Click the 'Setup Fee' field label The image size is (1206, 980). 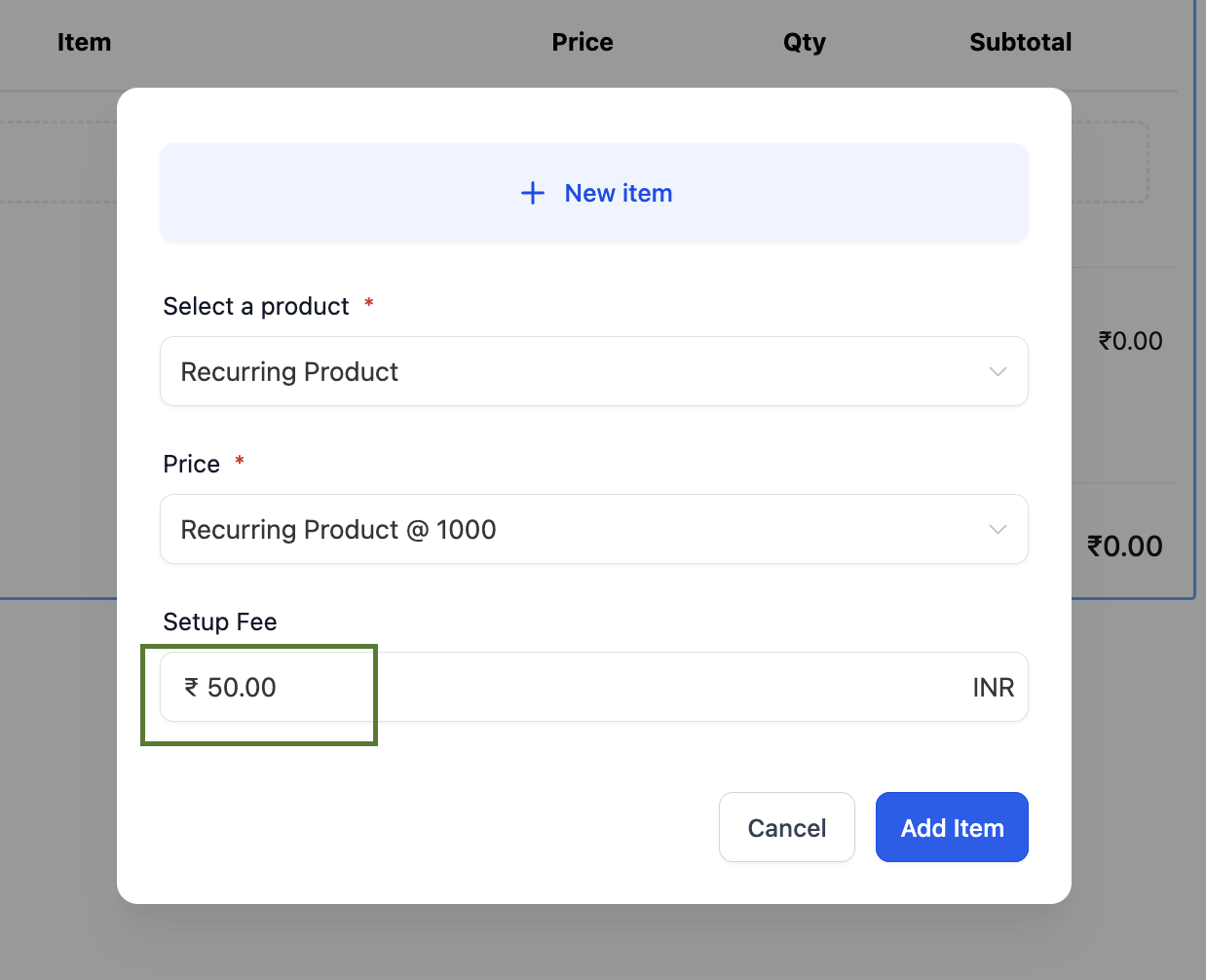220,622
